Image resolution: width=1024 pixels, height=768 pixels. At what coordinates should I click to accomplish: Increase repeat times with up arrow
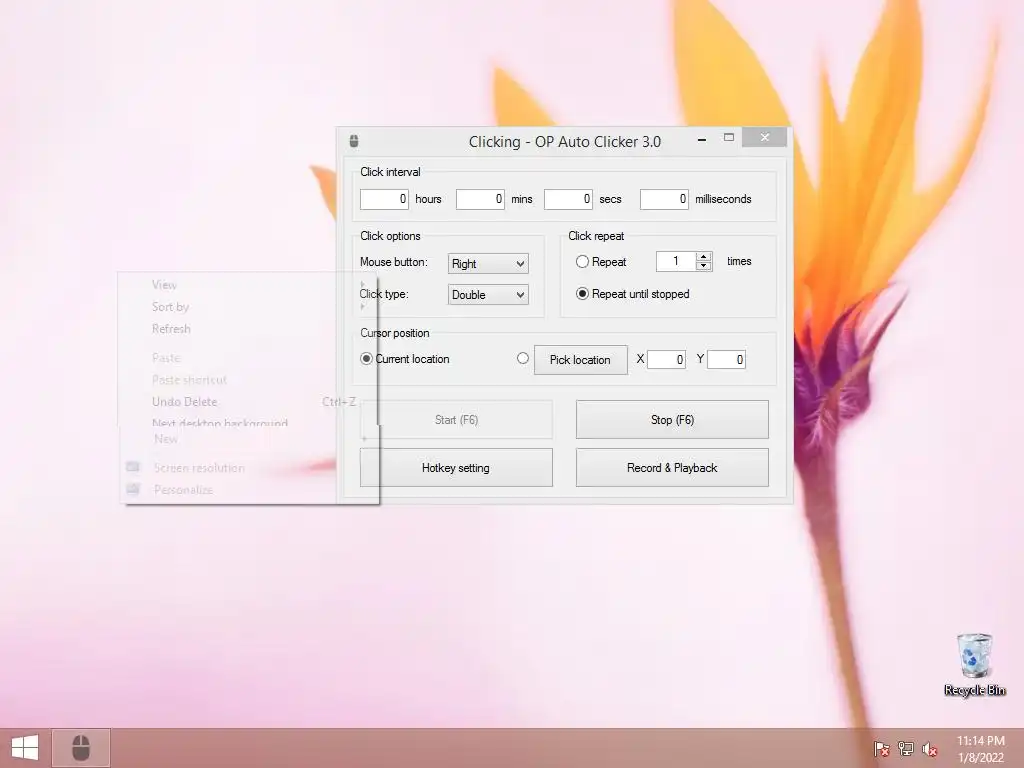(703, 257)
